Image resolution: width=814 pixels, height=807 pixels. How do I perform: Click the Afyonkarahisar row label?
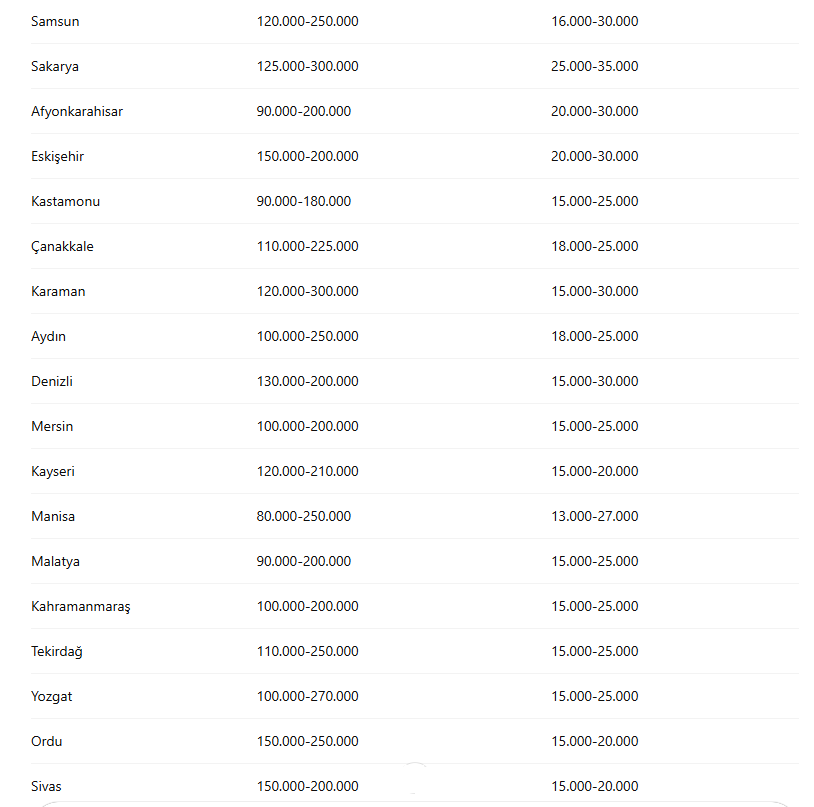pos(77,111)
